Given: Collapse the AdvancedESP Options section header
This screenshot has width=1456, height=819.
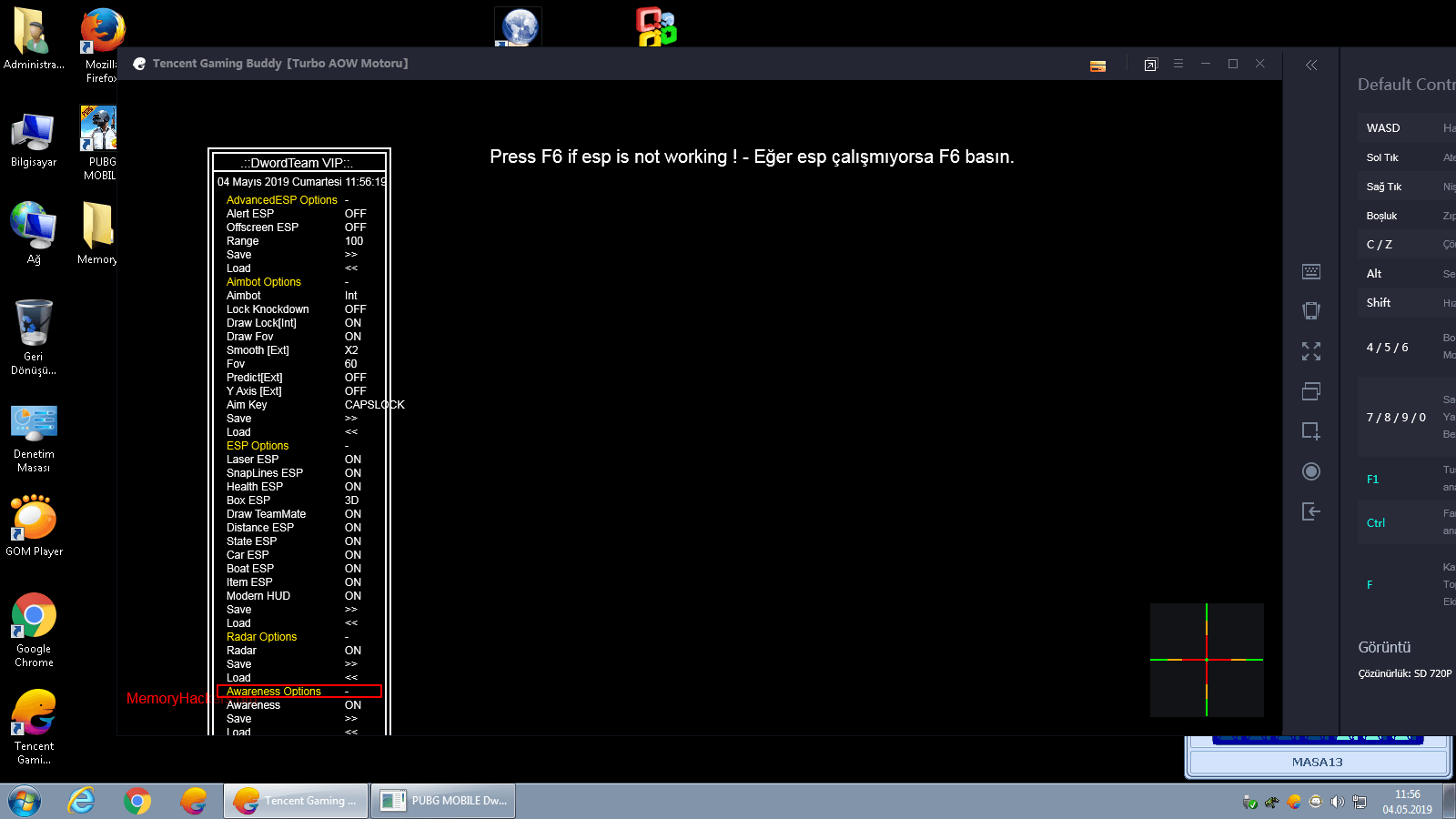Looking at the screenshot, I should pyautogui.click(x=282, y=200).
